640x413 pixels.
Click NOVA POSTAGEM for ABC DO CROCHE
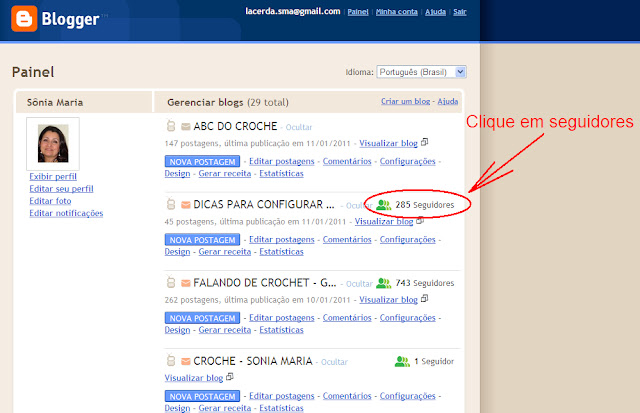coord(202,162)
